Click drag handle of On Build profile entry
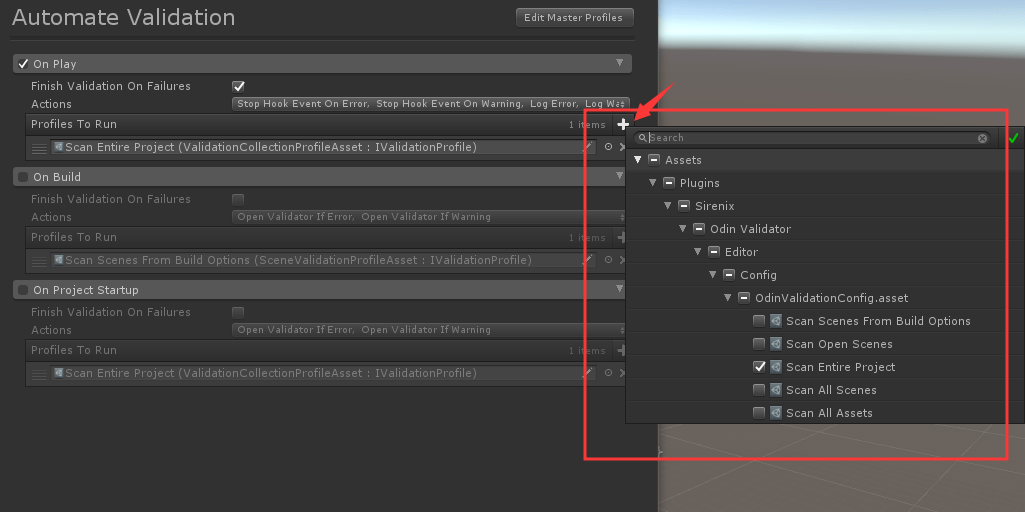The width and height of the screenshot is (1025, 512). click(x=39, y=261)
